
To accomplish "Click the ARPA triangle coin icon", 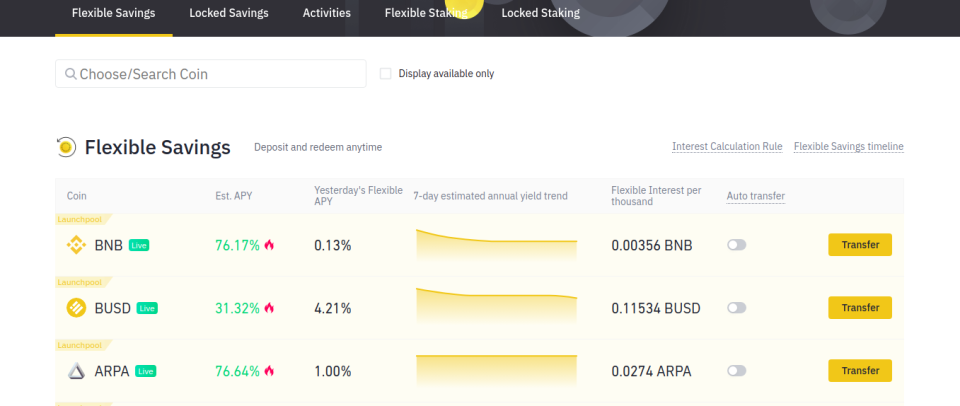I will click(77, 370).
